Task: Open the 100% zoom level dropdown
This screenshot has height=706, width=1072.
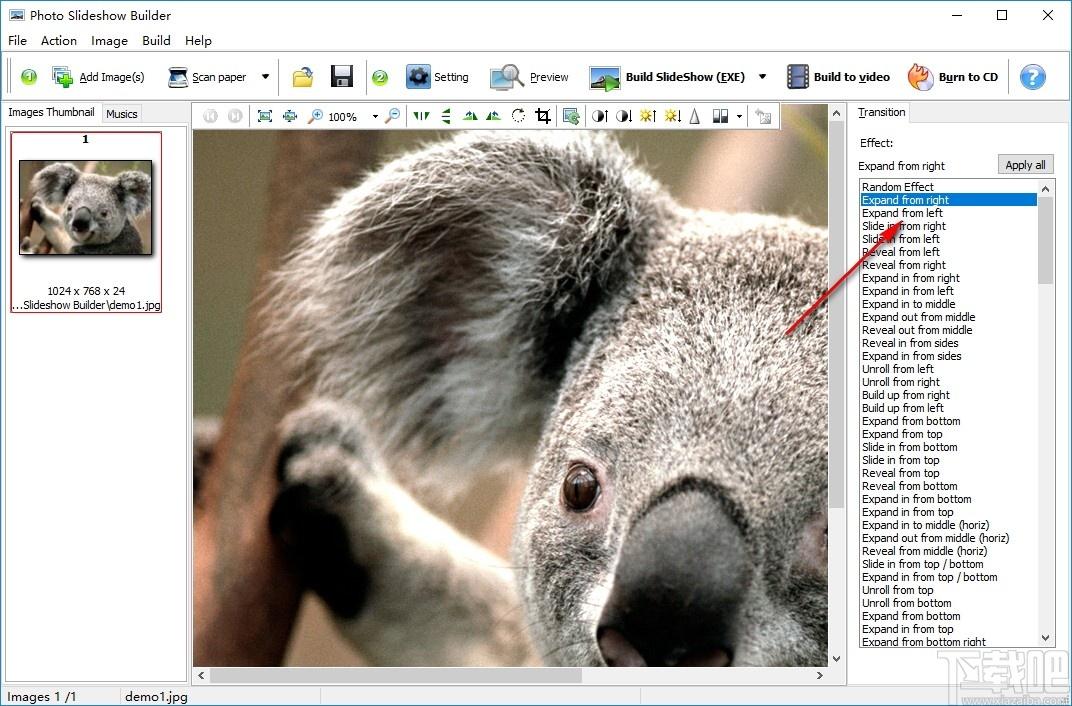Action: pyautogui.click(x=375, y=117)
